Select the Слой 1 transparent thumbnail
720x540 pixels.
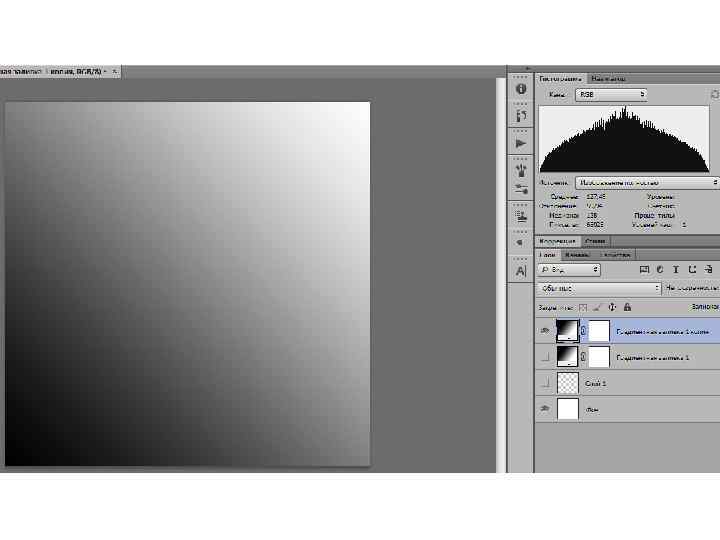point(568,382)
